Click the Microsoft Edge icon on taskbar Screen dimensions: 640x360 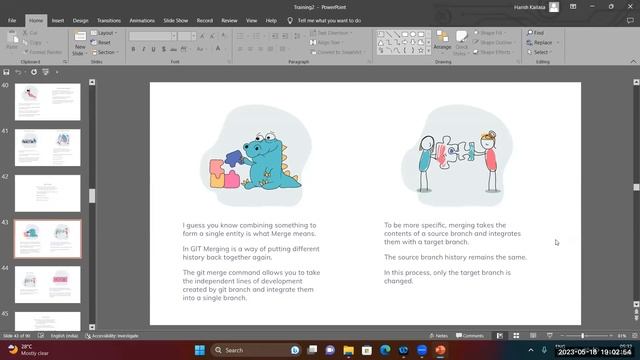(x=385, y=350)
